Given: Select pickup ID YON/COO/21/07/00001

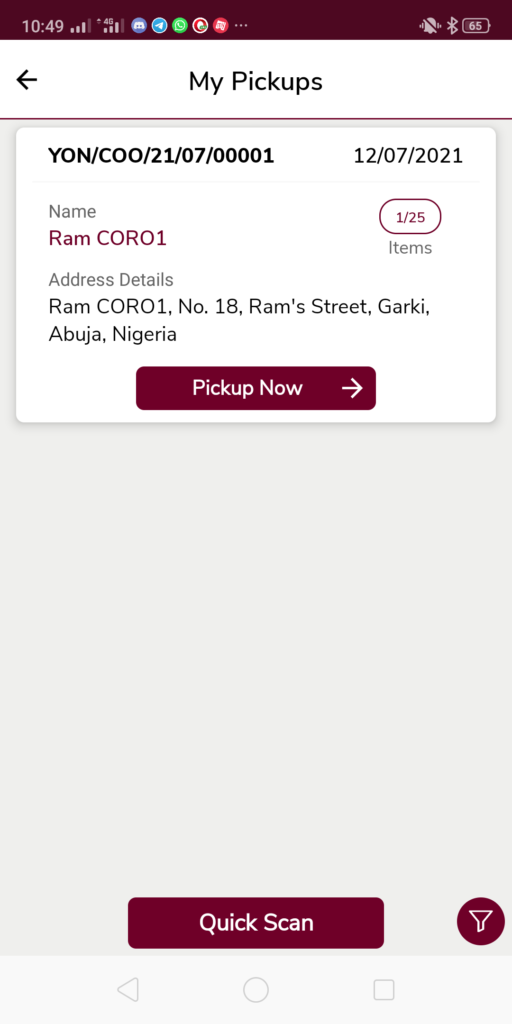Looking at the screenshot, I should 161,156.
